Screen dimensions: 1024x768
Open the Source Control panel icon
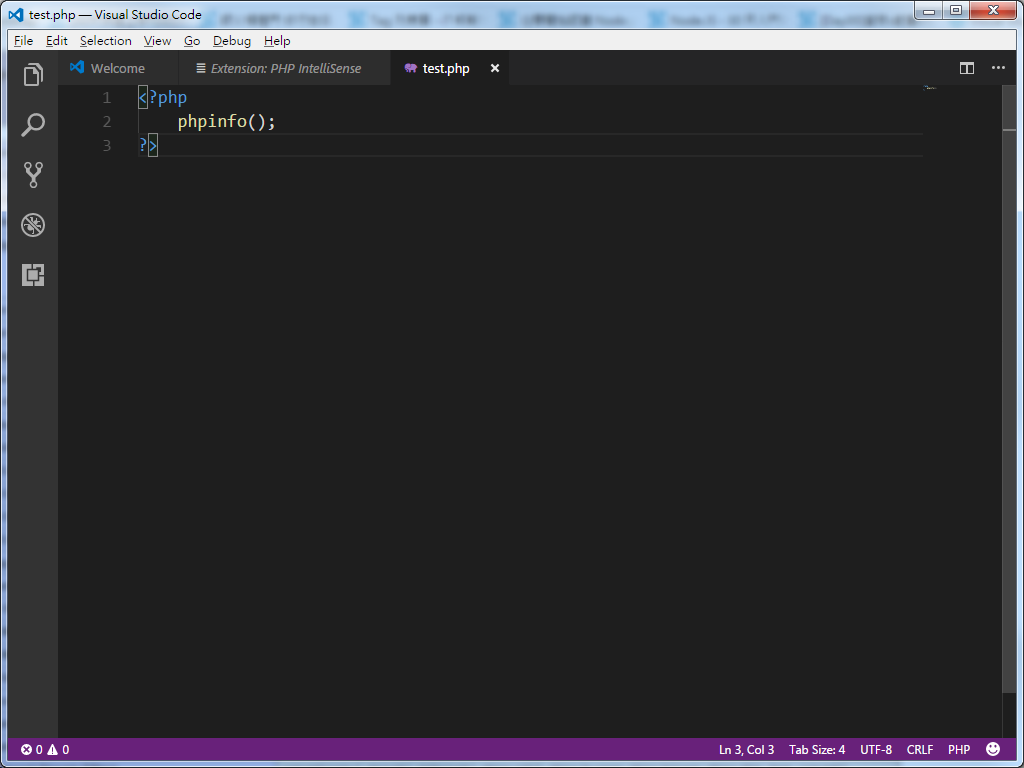(33, 174)
